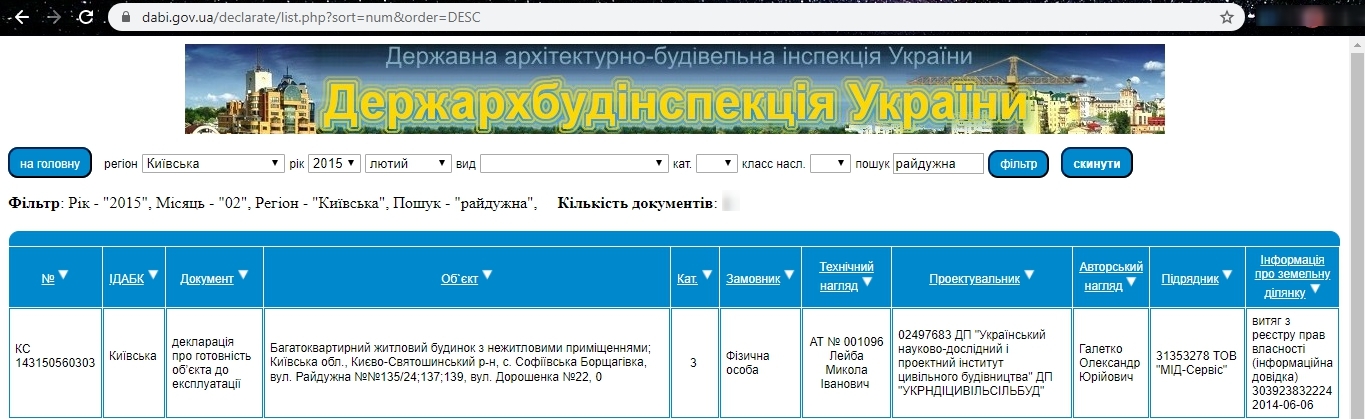Sort by the Об`єкт column header
This screenshot has height=419, width=1365.
(459, 278)
